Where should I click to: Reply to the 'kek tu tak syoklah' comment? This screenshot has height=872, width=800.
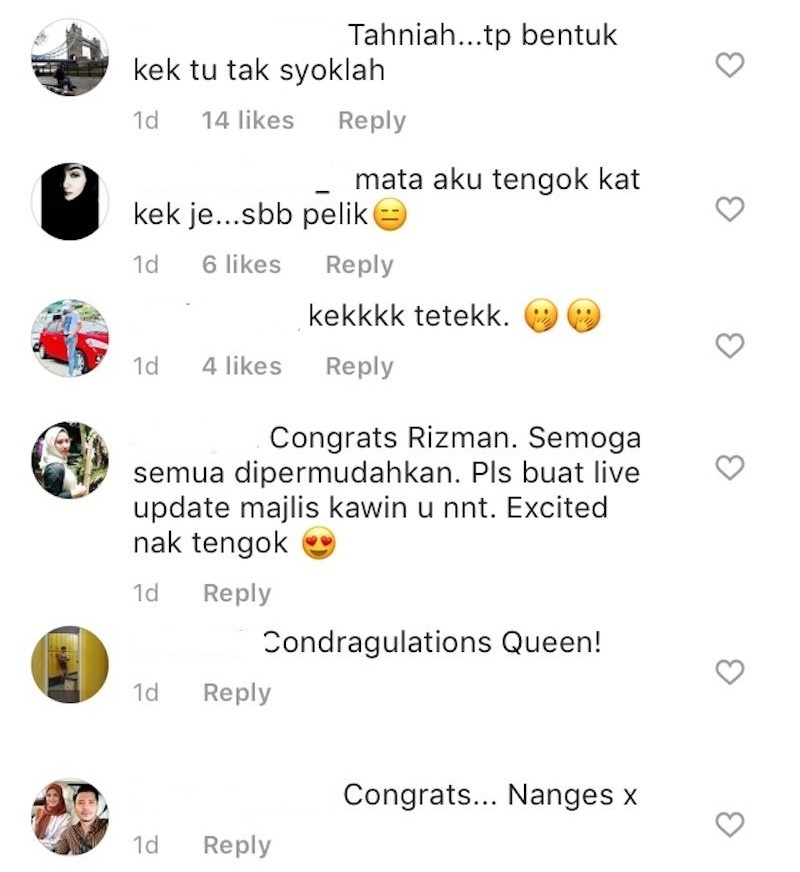(372, 121)
